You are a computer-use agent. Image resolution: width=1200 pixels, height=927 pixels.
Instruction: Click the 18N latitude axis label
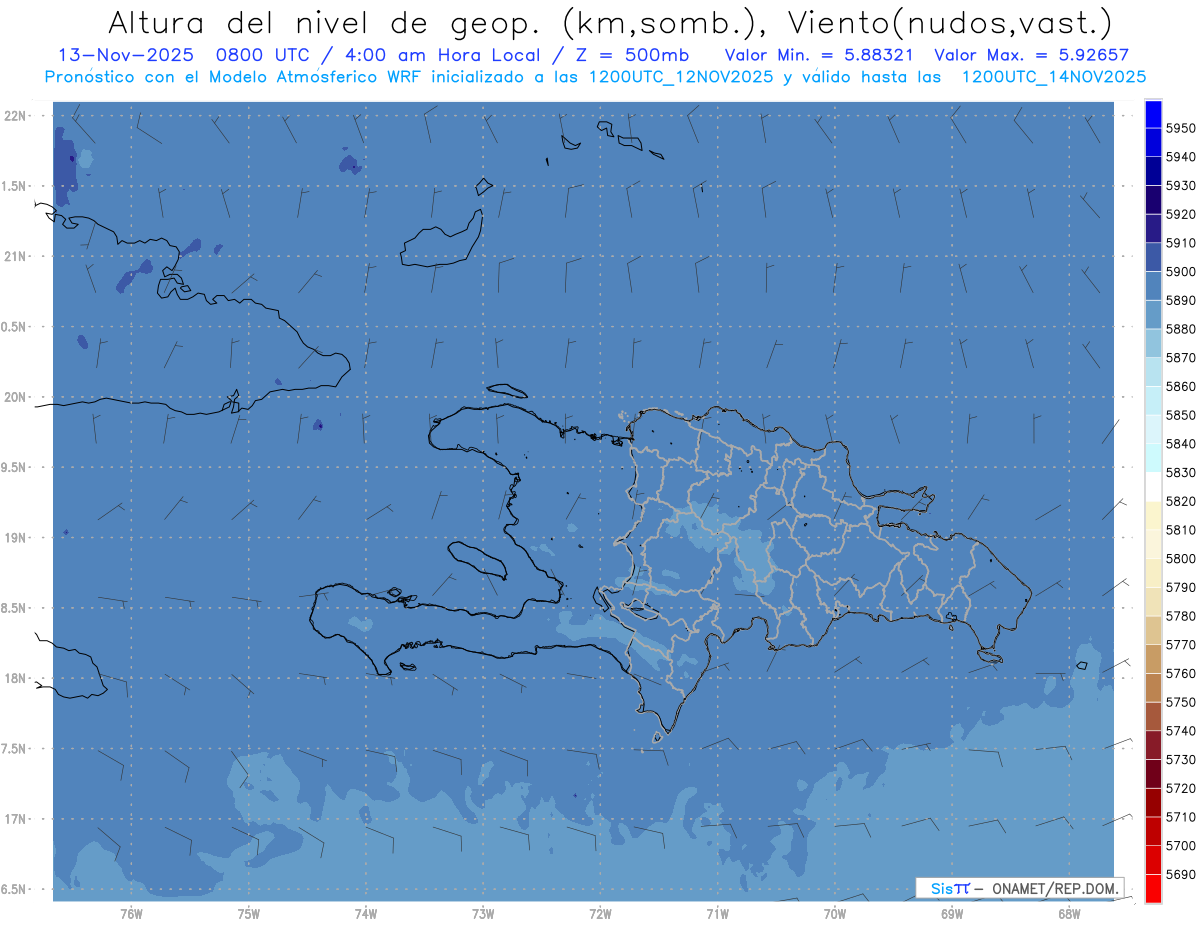15,679
